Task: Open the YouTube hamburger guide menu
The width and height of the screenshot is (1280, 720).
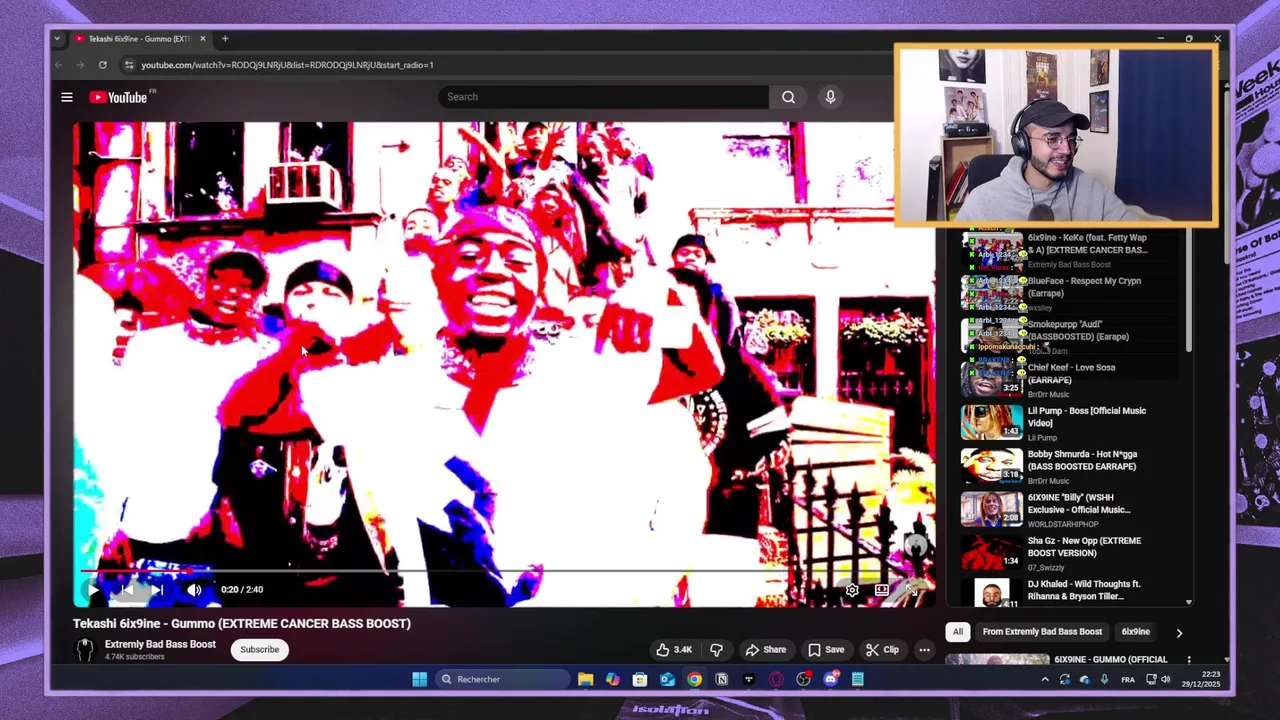Action: tap(67, 97)
